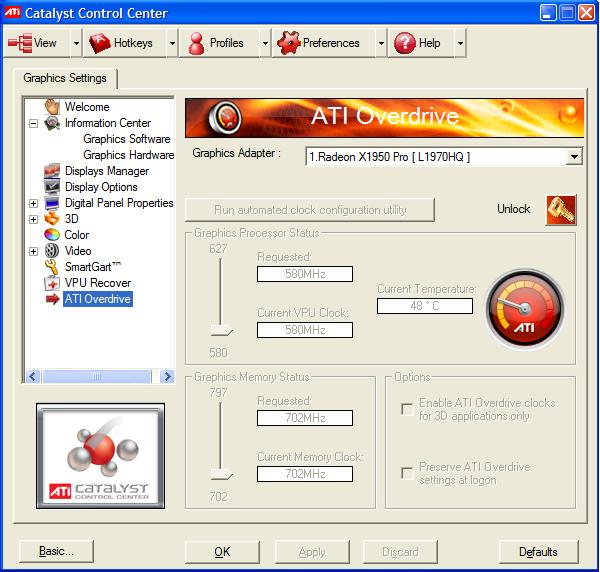Open the Hotkeys toolbar menu

tap(125, 43)
